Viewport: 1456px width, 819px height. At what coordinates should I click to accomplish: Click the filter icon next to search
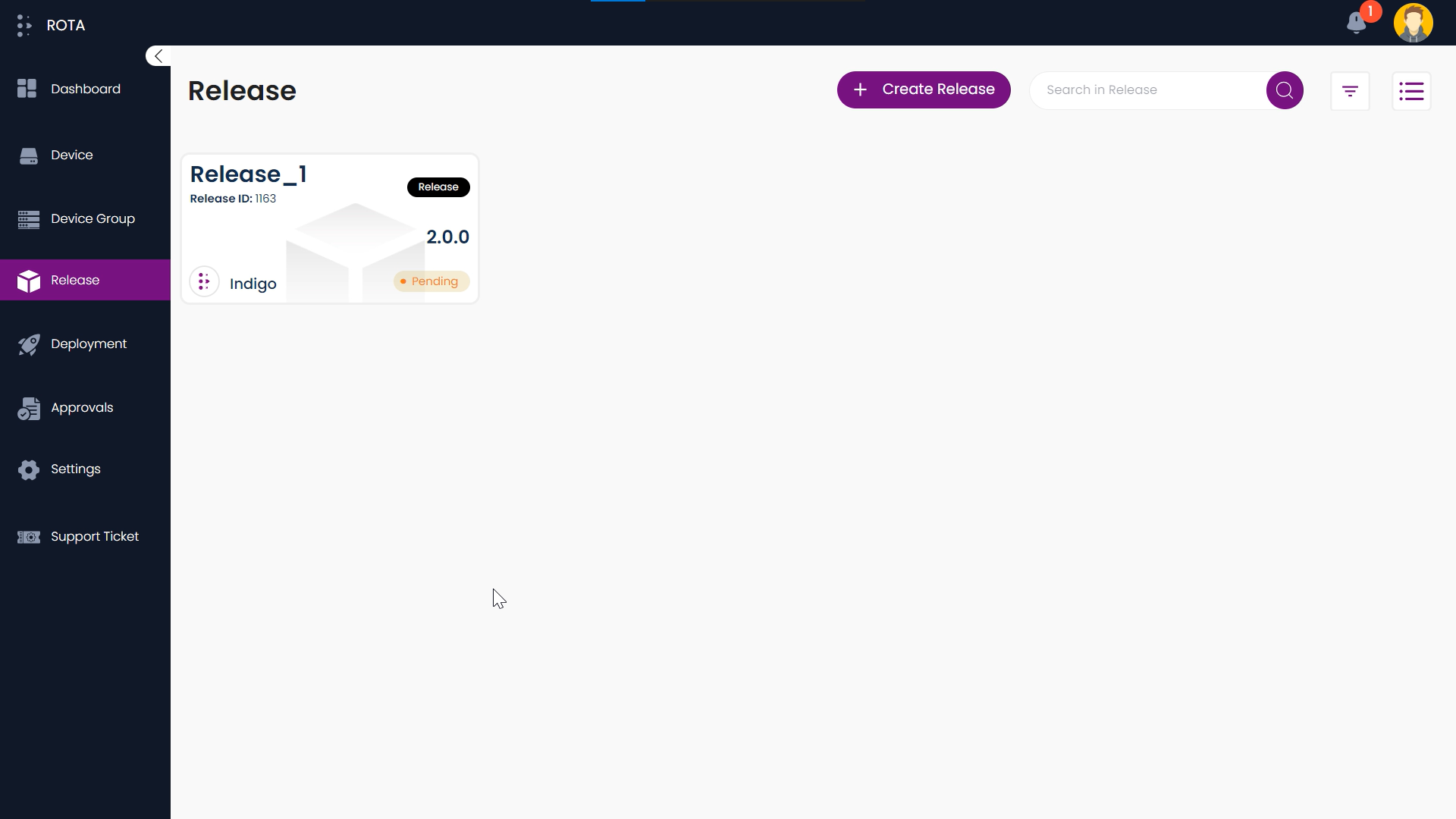tap(1350, 90)
